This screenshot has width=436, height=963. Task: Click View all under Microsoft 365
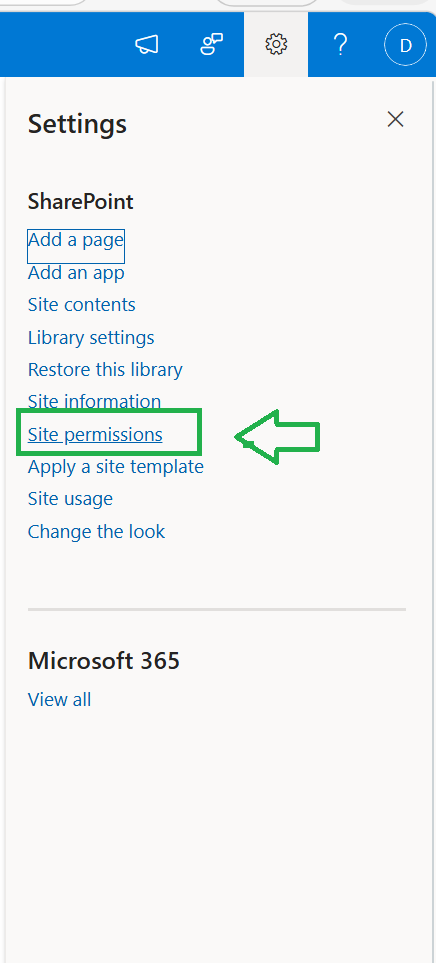(x=60, y=700)
